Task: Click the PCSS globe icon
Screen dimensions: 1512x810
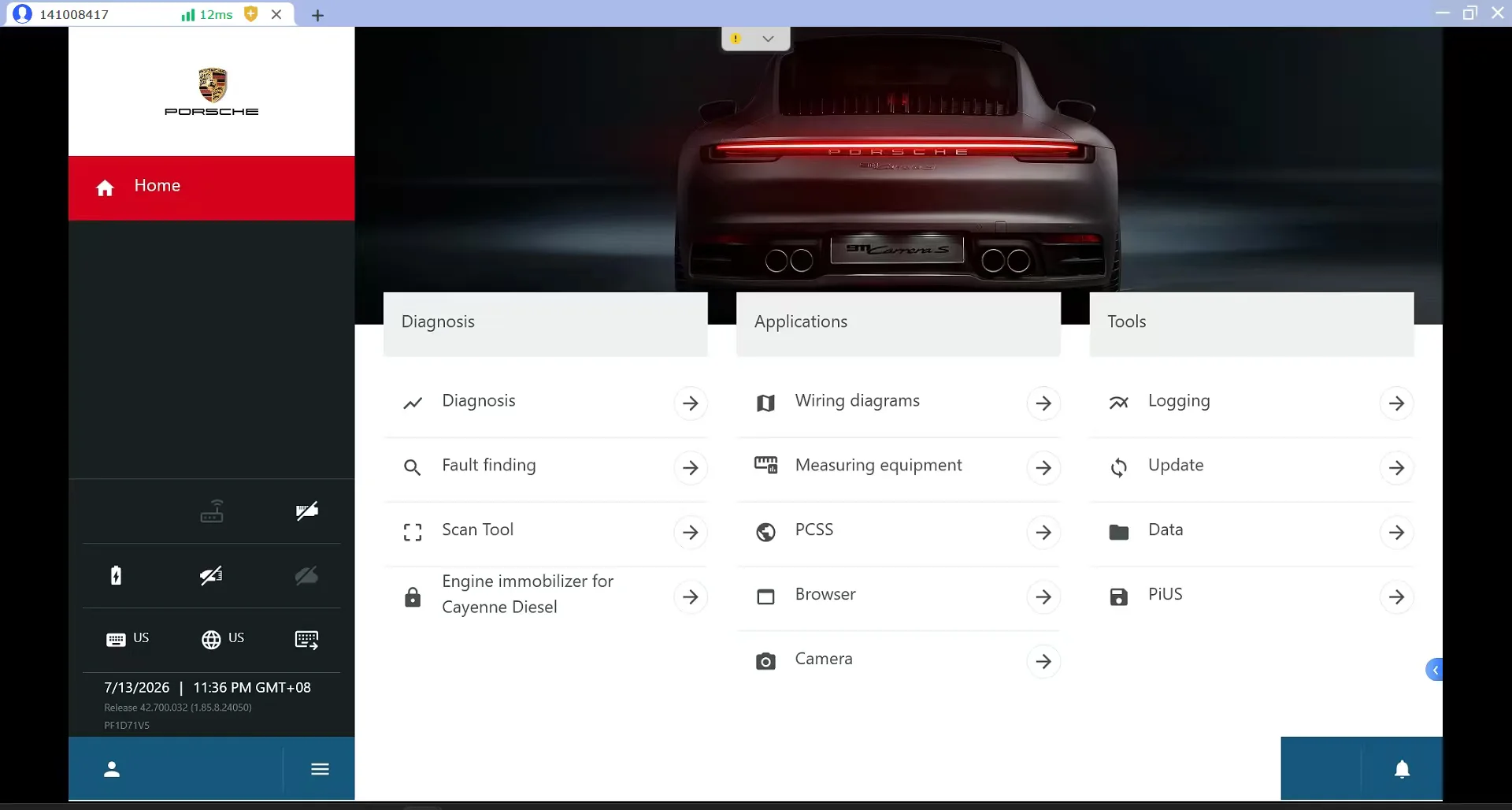Action: click(x=765, y=533)
